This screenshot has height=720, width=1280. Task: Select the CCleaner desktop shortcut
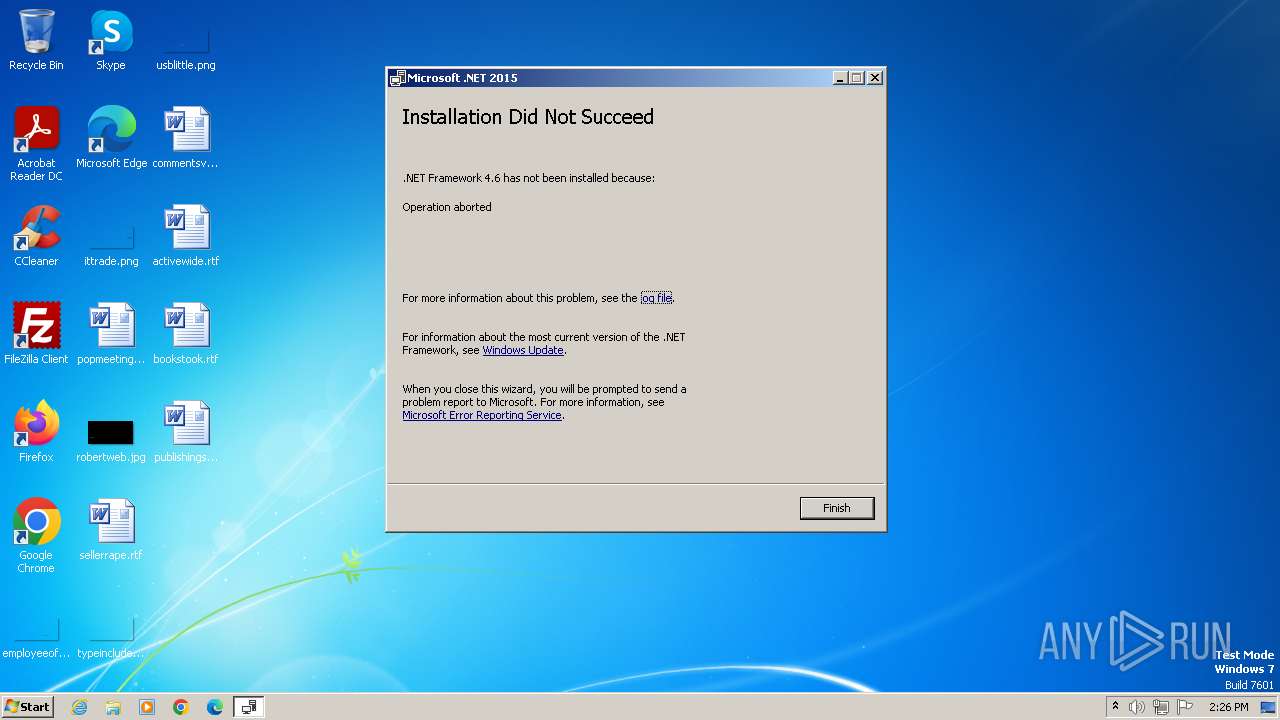(x=36, y=236)
